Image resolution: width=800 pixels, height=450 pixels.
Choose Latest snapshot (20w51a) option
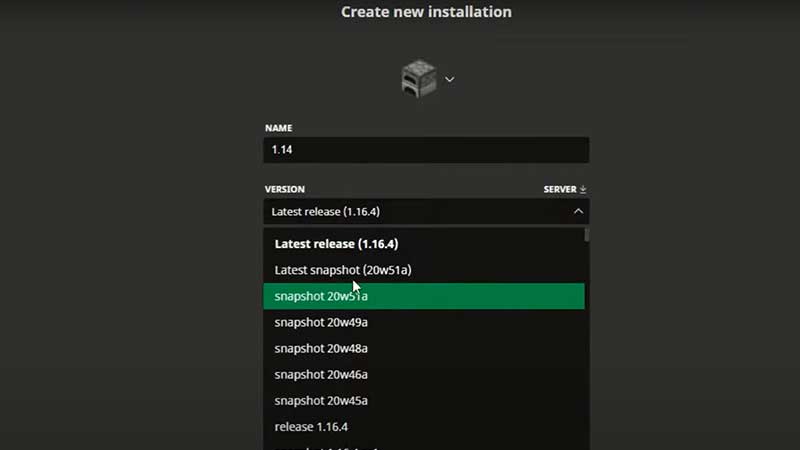pos(343,270)
